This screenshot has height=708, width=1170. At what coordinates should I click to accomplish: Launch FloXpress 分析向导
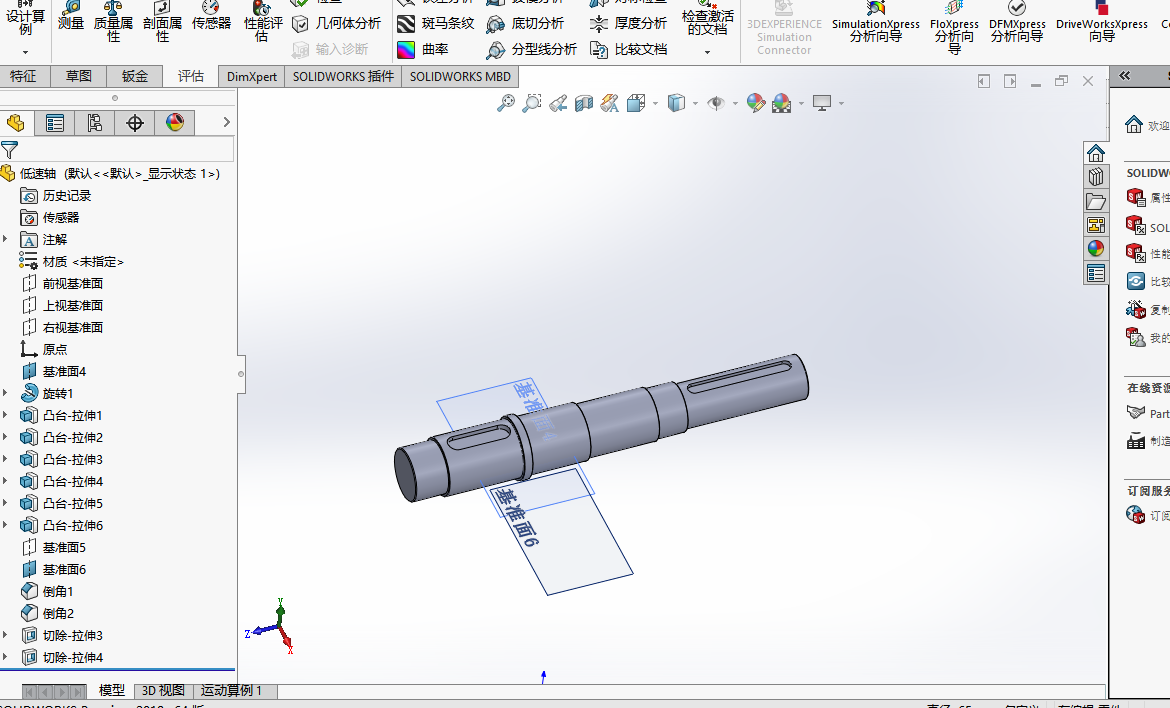[x=954, y=27]
